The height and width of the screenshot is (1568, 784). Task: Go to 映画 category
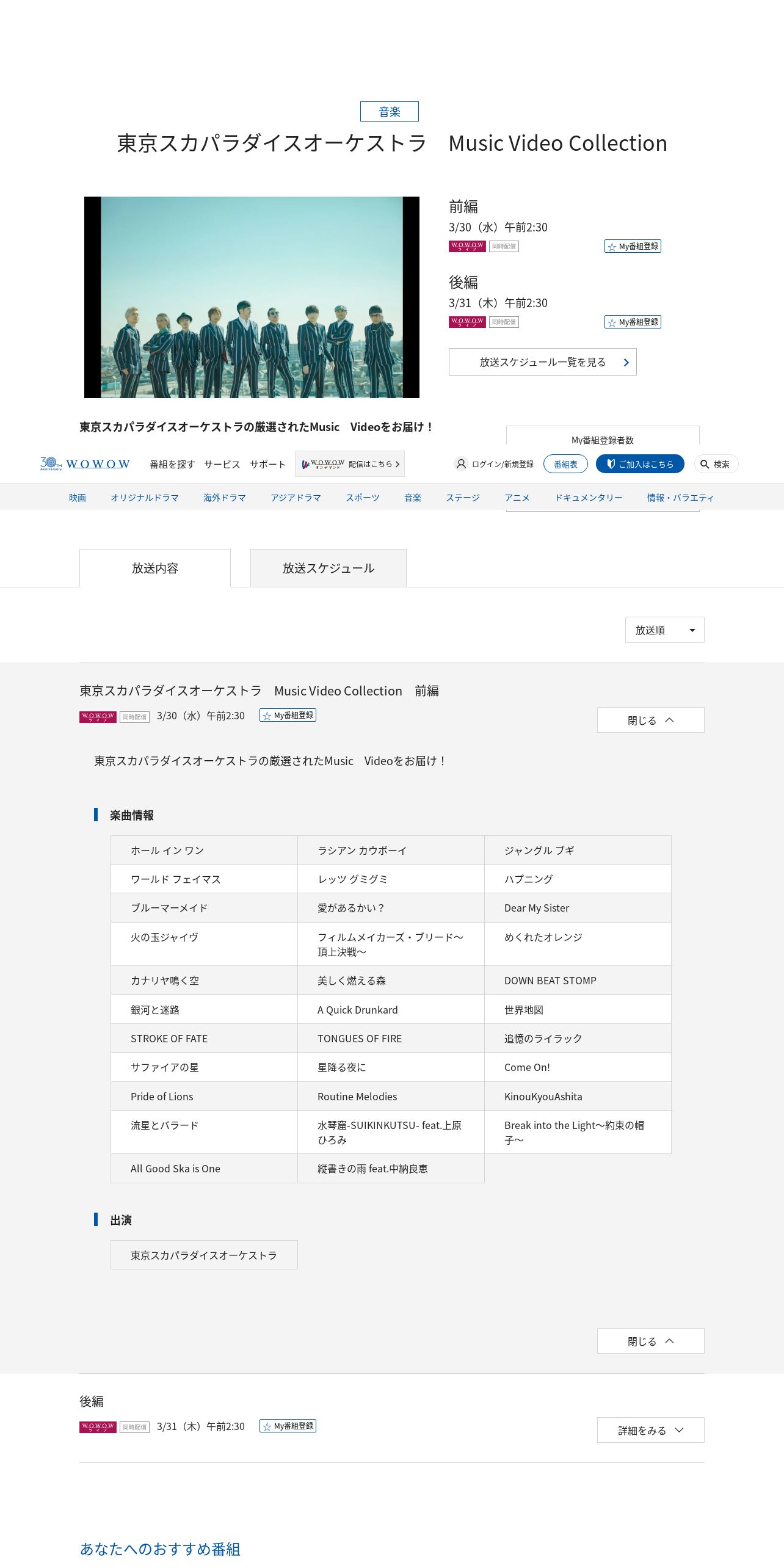(x=78, y=498)
